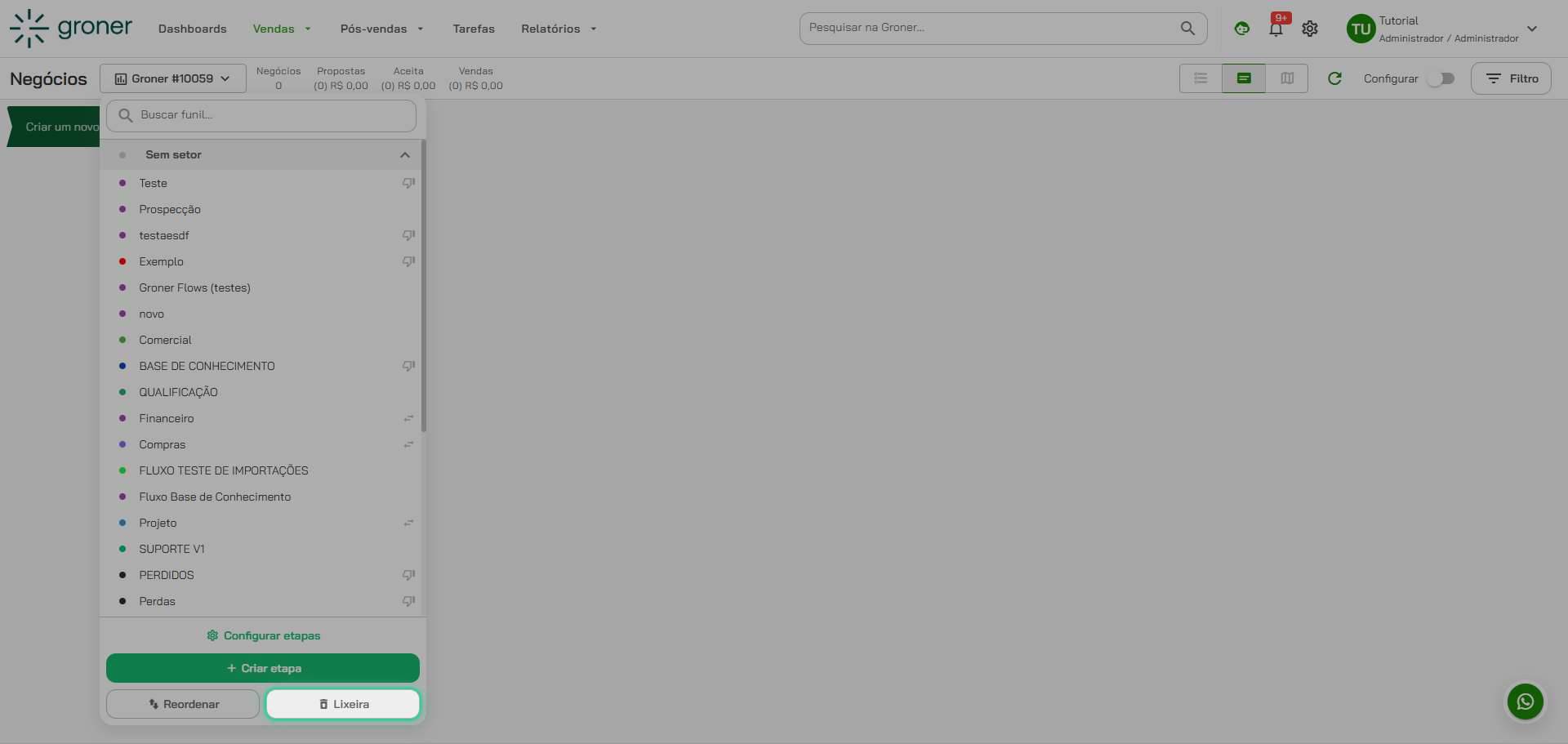Click the Criar etapa button

click(x=263, y=668)
